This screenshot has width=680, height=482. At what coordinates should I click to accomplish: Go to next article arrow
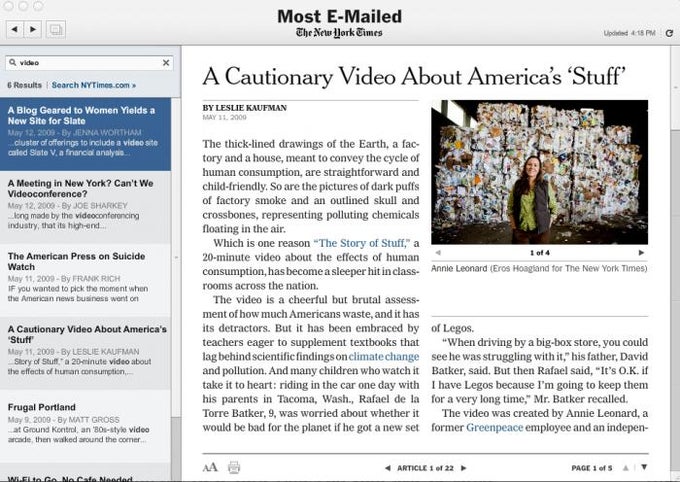click(464, 468)
